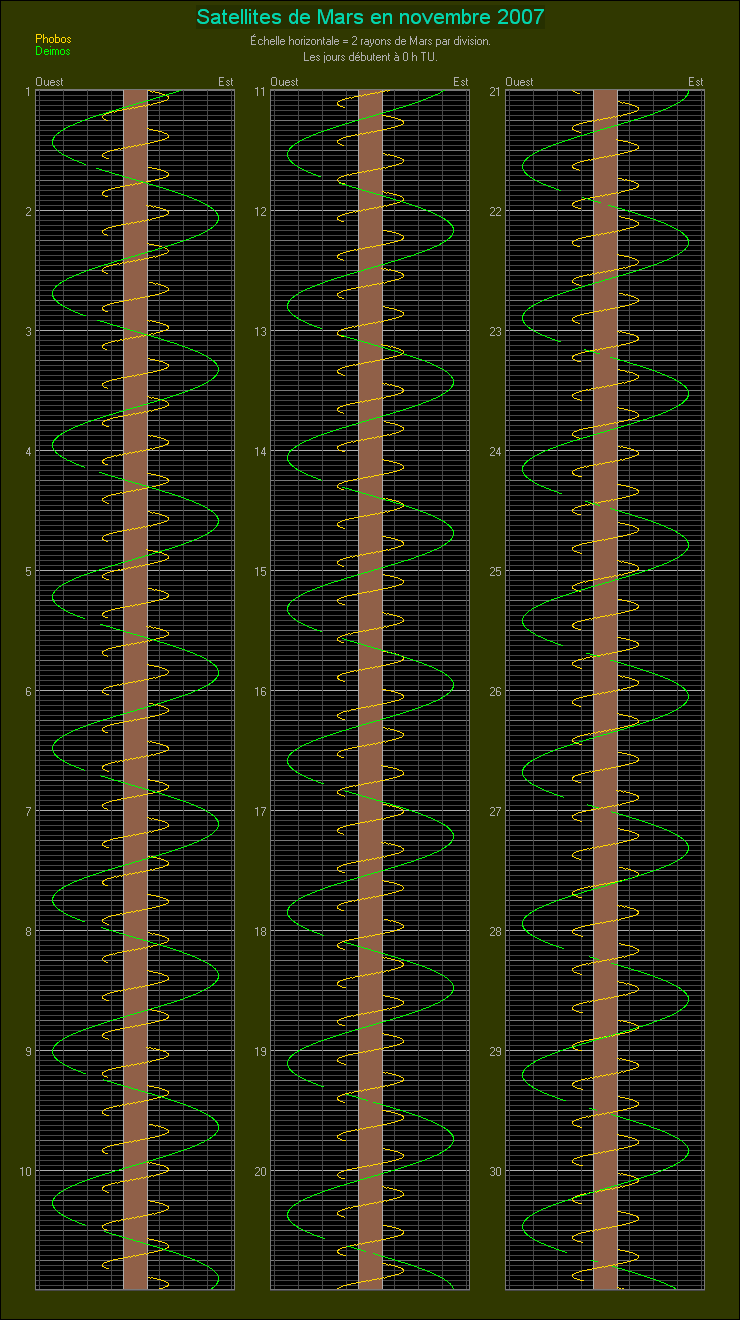Click the 'Ouest' label above the first column

tap(48, 82)
